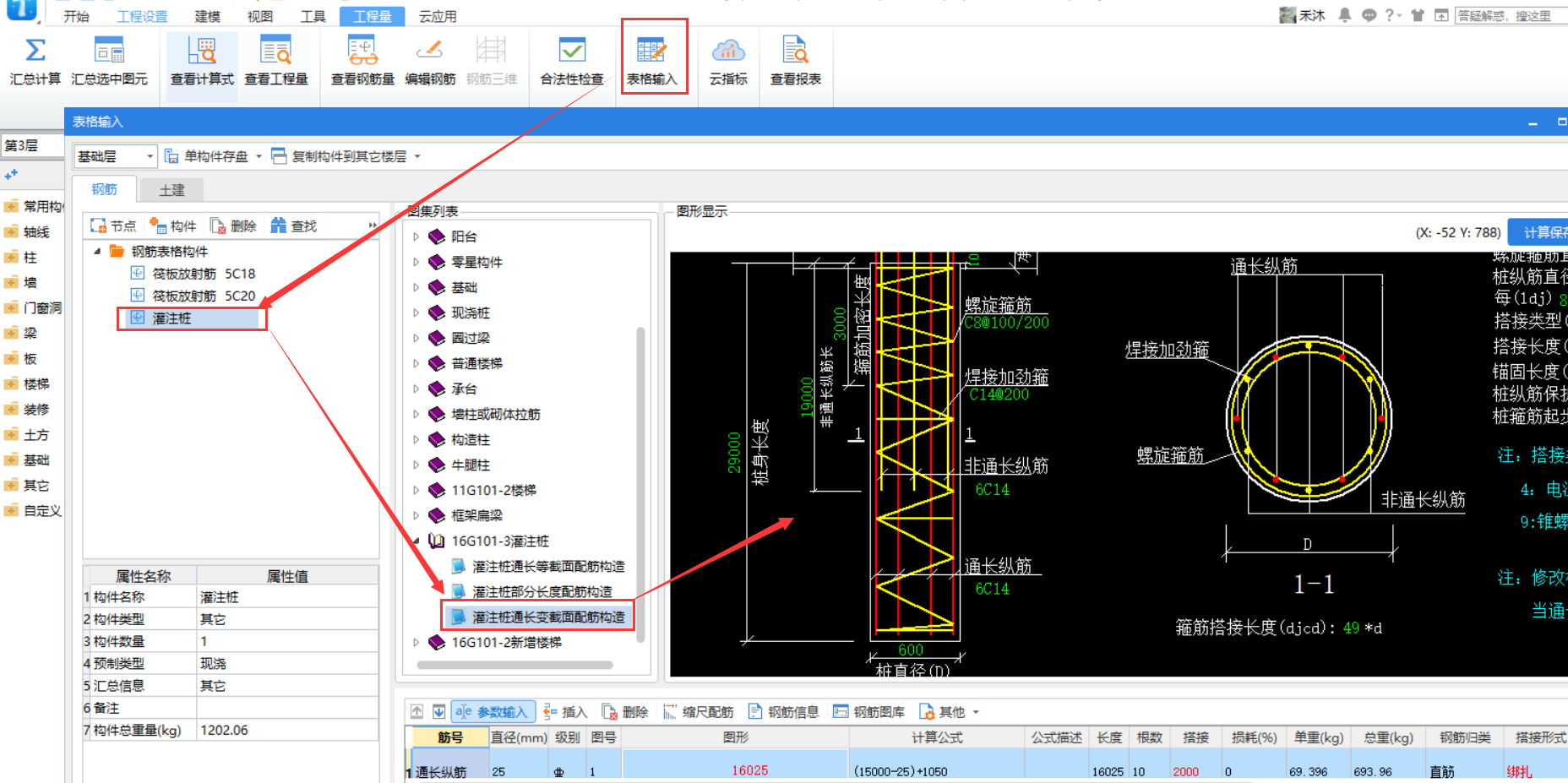Open 钢筋信息 button
The width and height of the screenshot is (1568, 783).
pyautogui.click(x=783, y=712)
